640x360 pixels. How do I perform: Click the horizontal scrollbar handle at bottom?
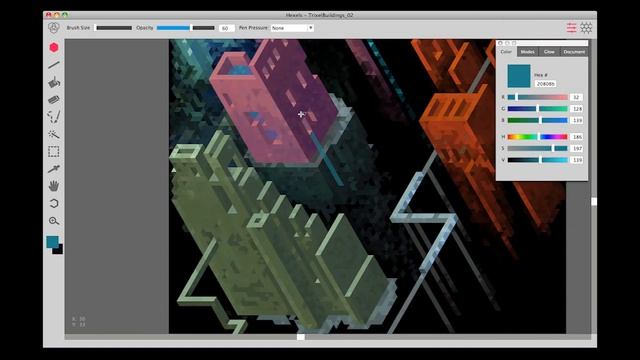(x=301, y=337)
